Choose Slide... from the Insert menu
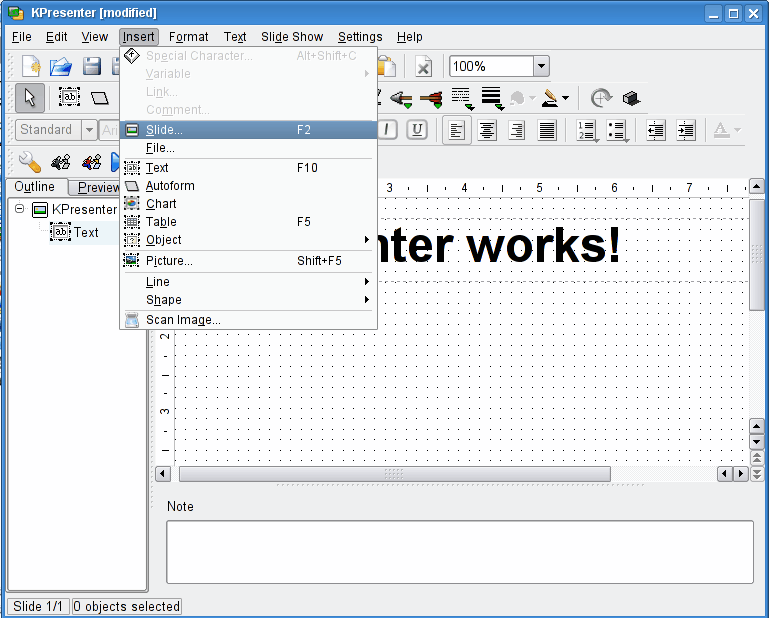Image resolution: width=769 pixels, height=618 pixels. 164,130
